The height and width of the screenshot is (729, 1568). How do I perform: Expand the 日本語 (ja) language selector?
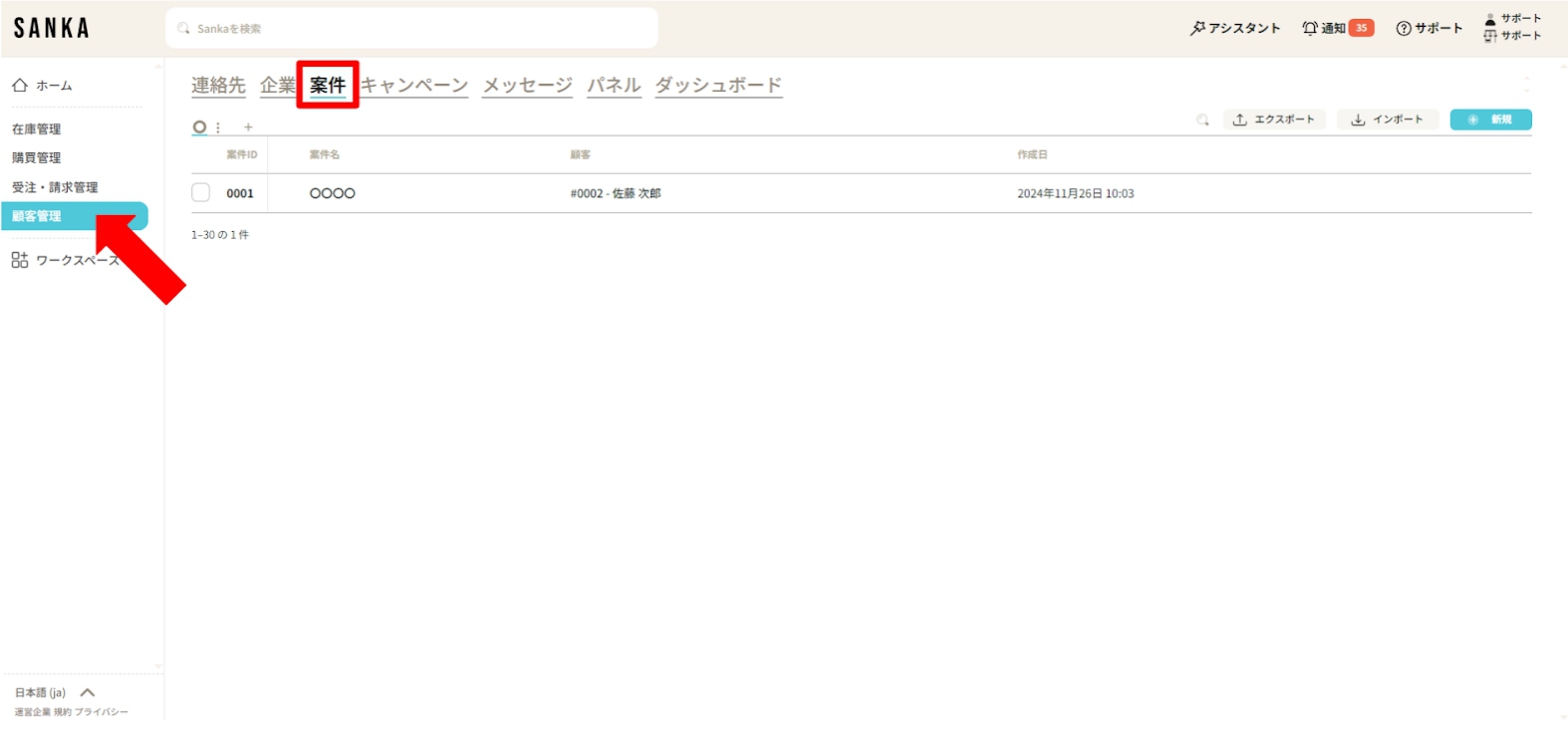[55, 692]
